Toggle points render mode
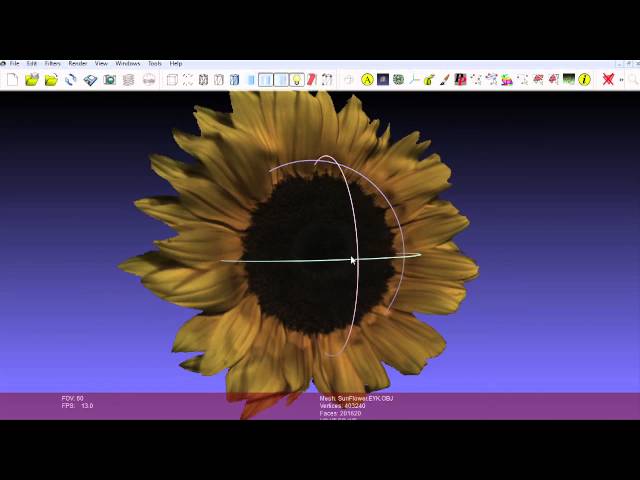 pyautogui.click(x=188, y=79)
